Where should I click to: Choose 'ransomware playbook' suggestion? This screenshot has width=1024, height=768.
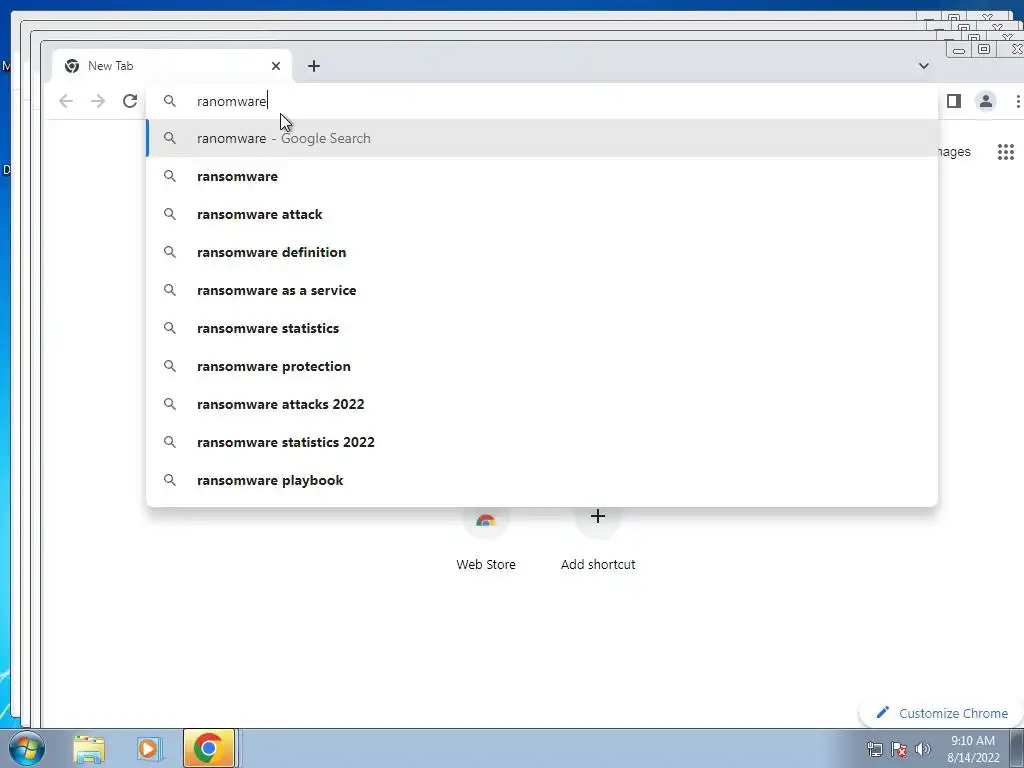pos(542,480)
